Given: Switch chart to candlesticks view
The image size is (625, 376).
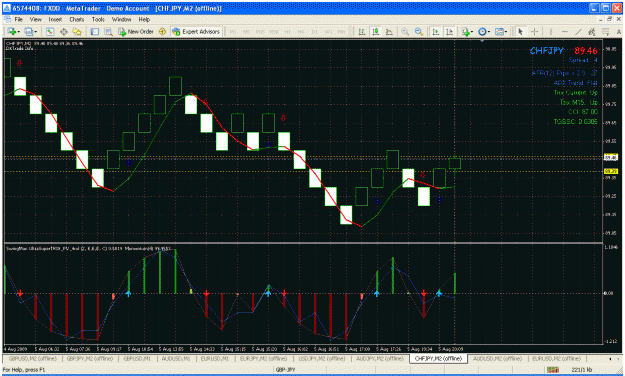Looking at the screenshot, I should pyautogui.click(x=375, y=31).
